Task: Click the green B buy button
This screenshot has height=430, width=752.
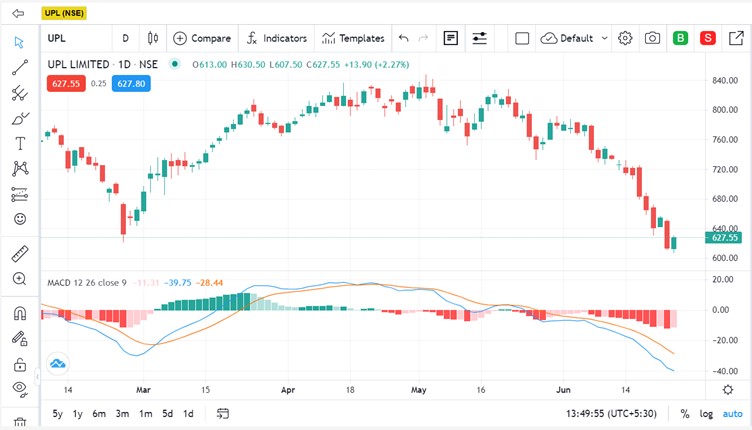Action: pyautogui.click(x=680, y=38)
